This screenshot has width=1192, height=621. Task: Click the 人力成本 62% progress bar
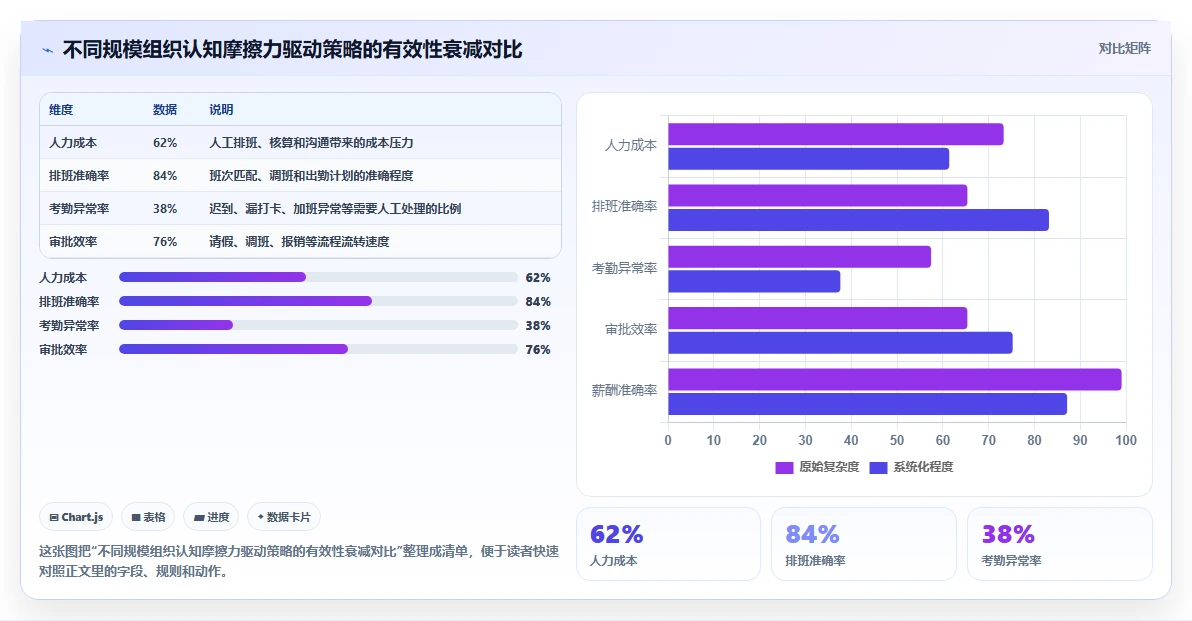(319, 277)
